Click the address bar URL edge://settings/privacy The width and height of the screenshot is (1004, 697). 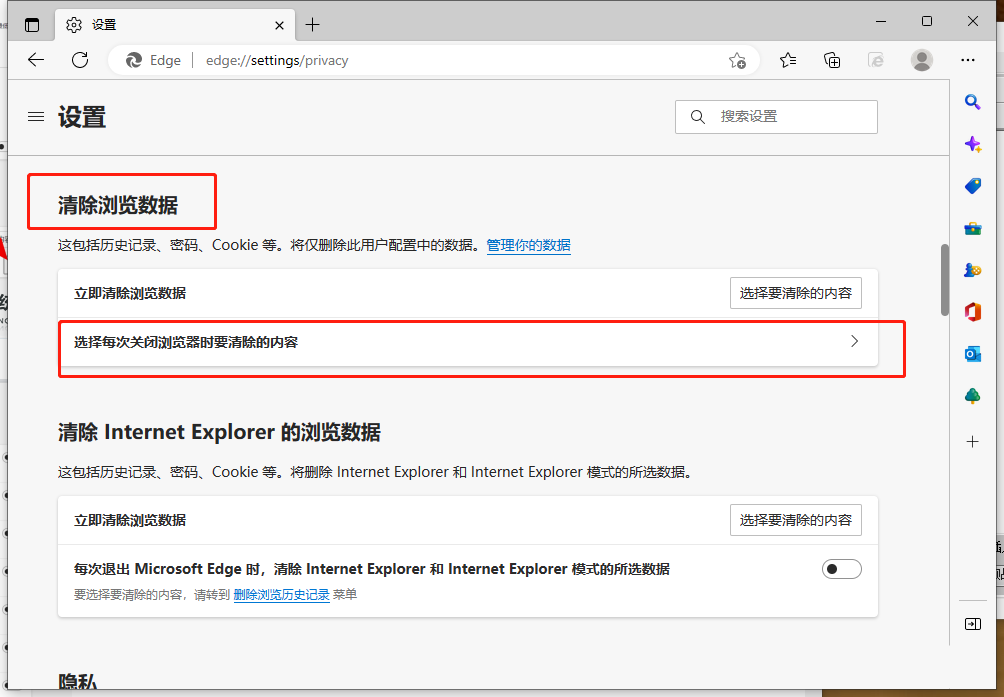277,60
